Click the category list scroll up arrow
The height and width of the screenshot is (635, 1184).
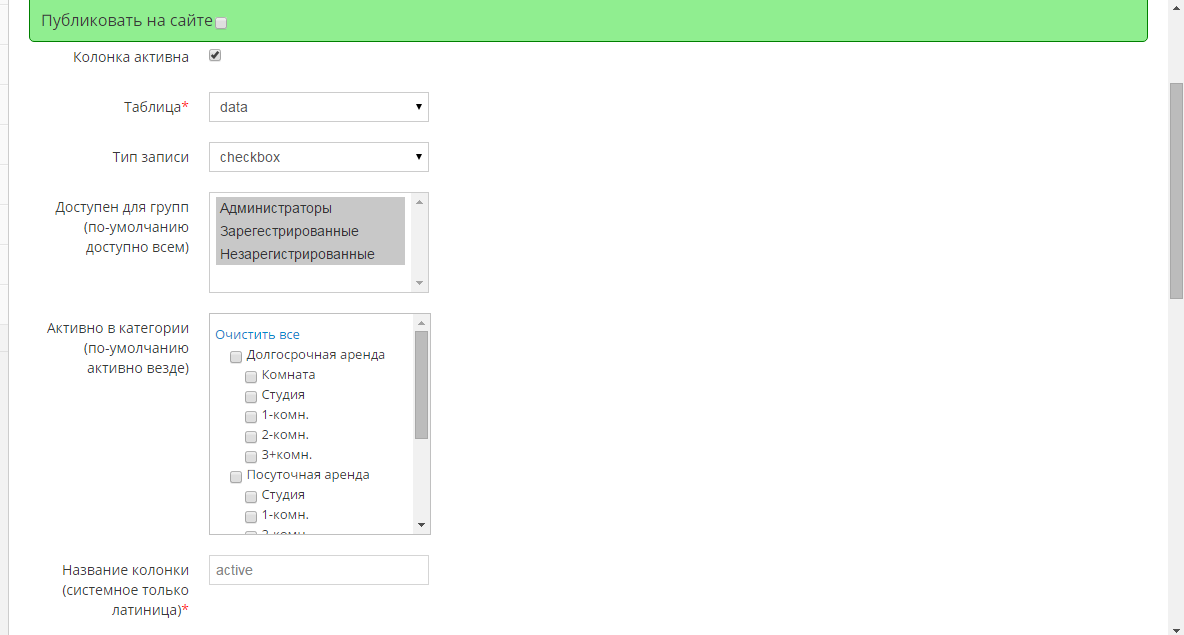pos(421,322)
